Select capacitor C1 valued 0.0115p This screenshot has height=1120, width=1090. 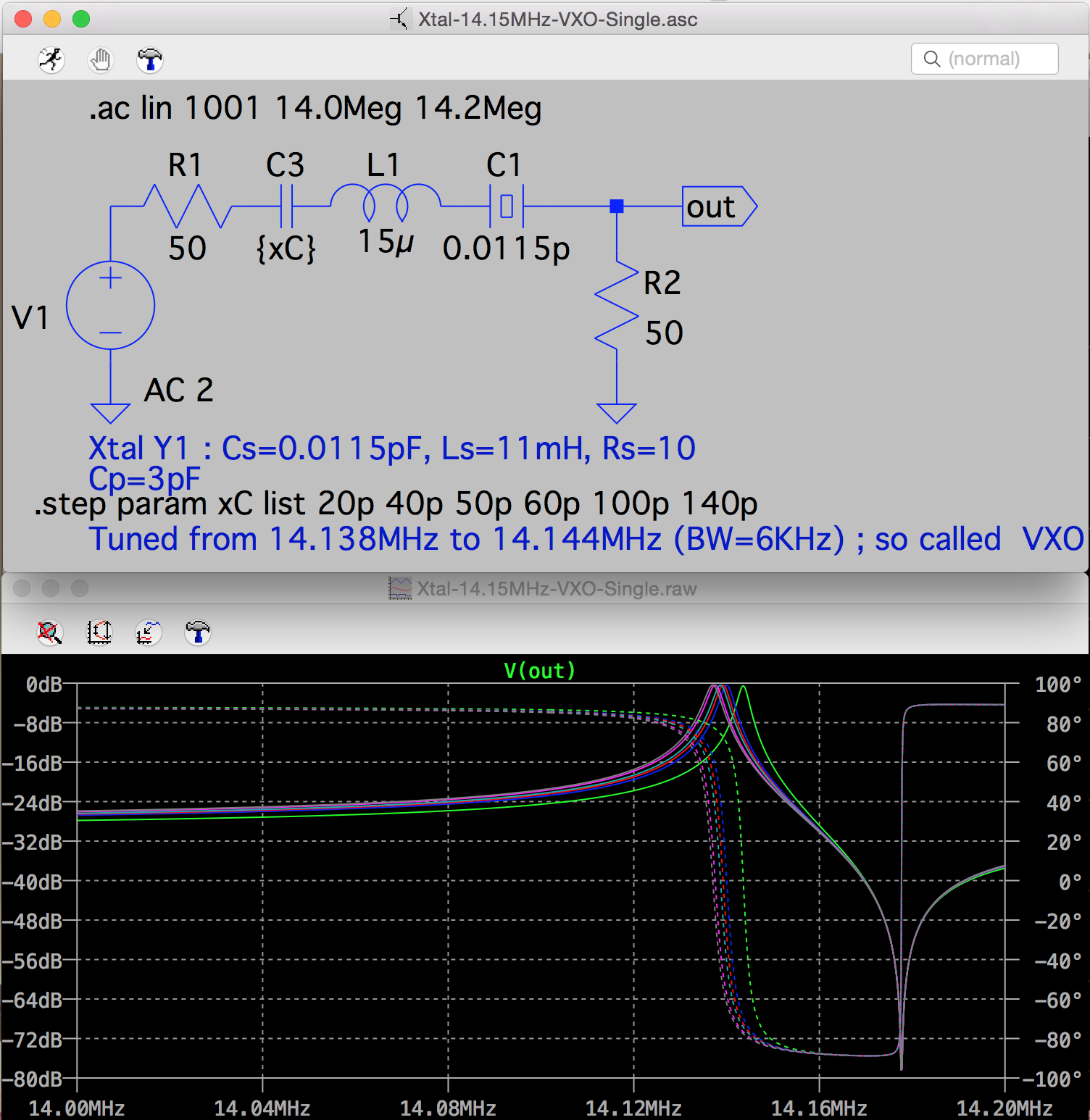(507, 205)
